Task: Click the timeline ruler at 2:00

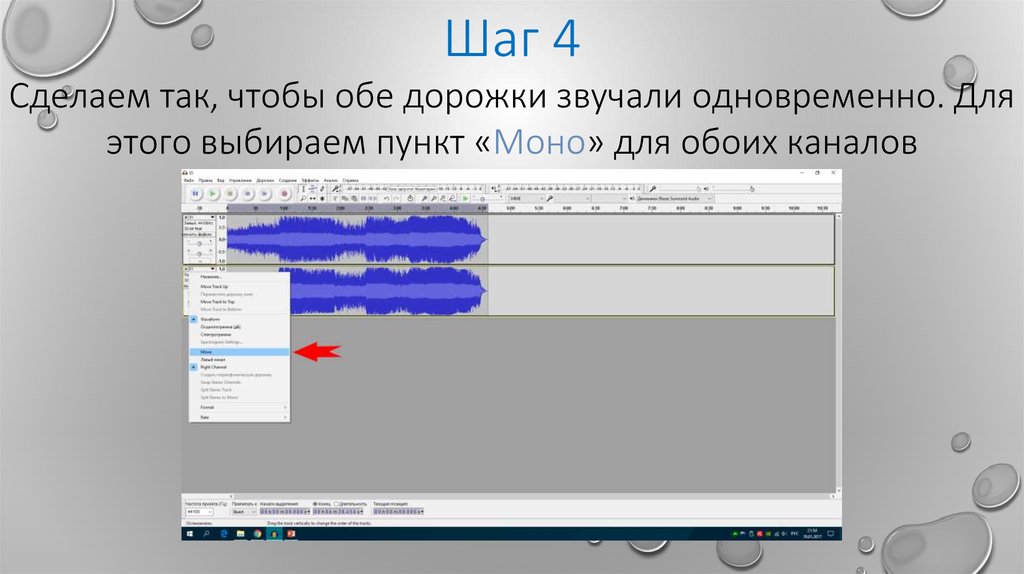Action: pyautogui.click(x=340, y=208)
